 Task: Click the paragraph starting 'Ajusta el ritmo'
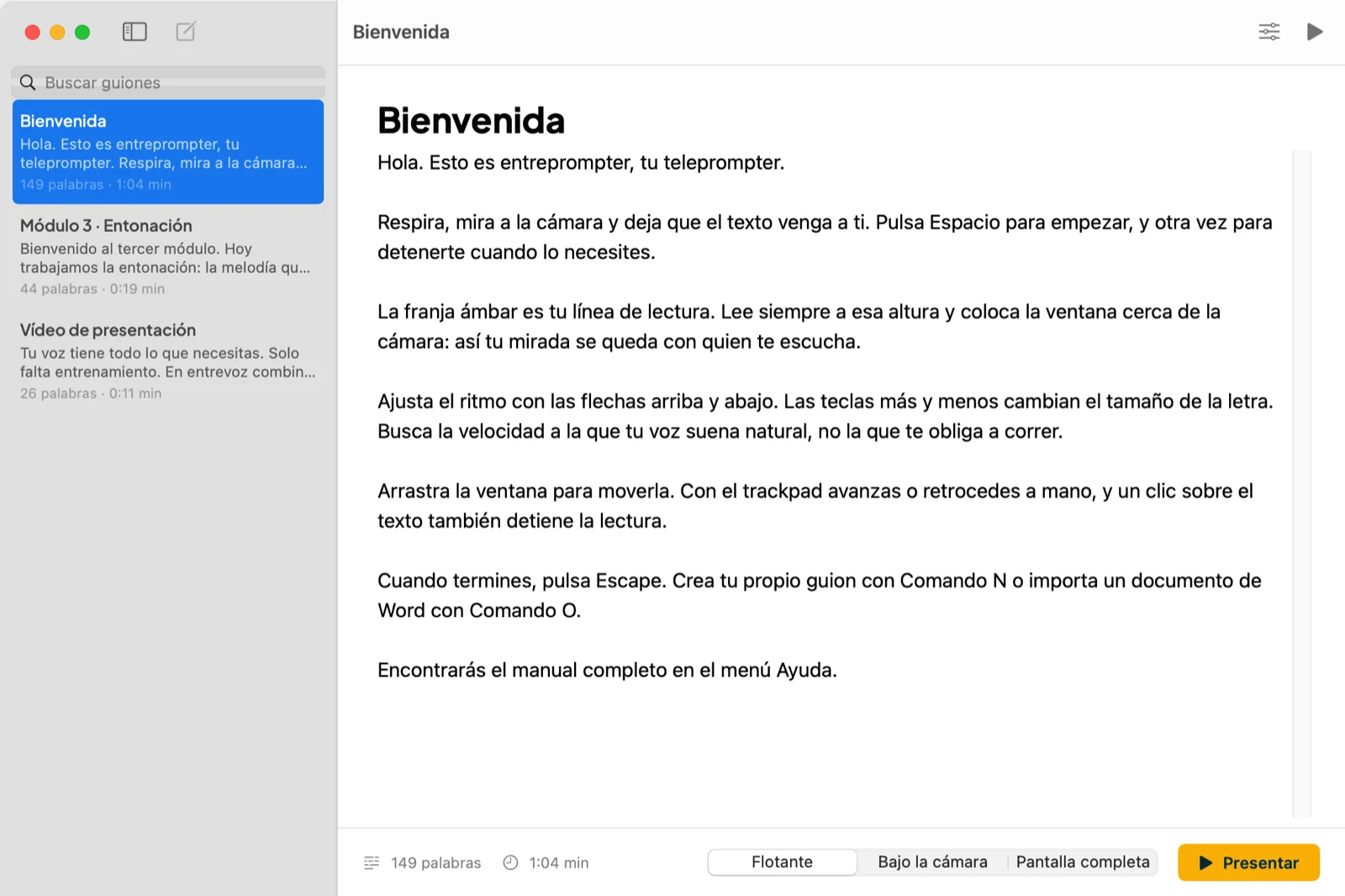[x=825, y=416]
